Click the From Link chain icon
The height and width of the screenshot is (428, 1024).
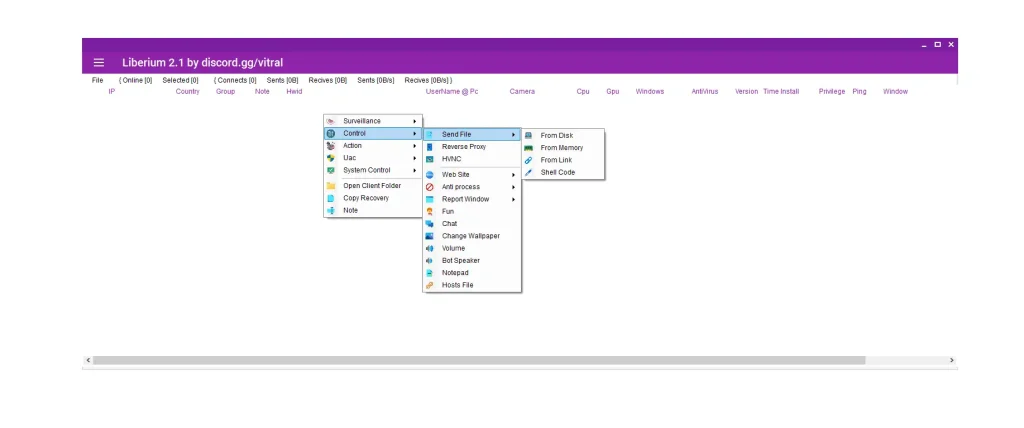click(x=528, y=160)
